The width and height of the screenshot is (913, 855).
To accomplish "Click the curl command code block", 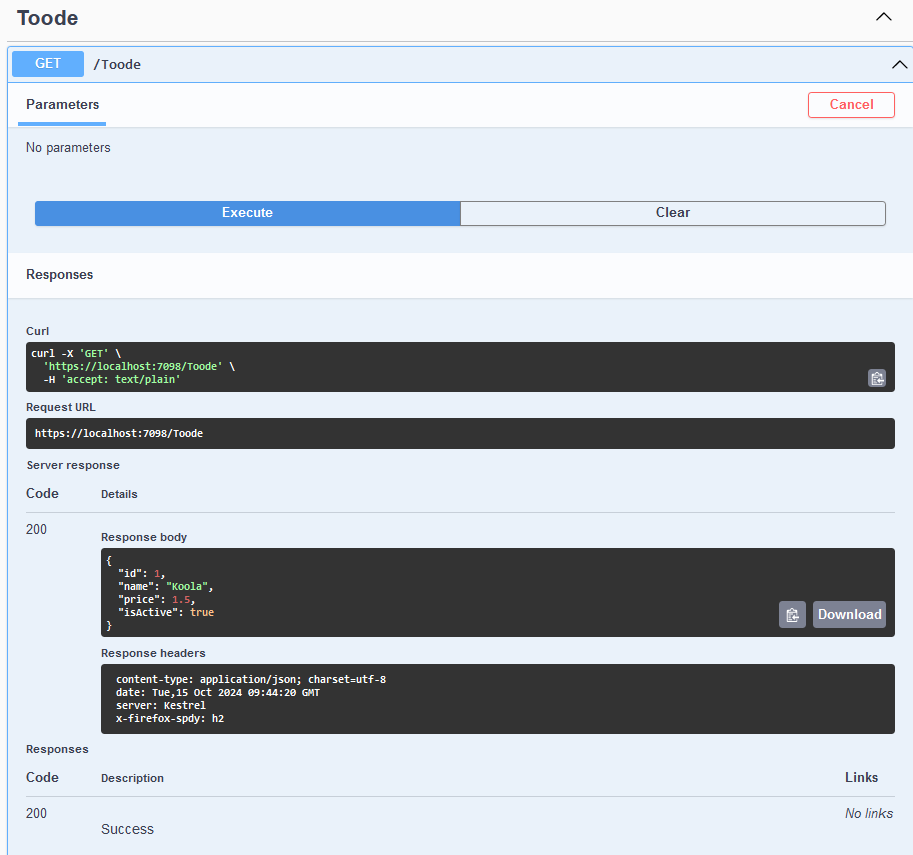I will coord(460,367).
